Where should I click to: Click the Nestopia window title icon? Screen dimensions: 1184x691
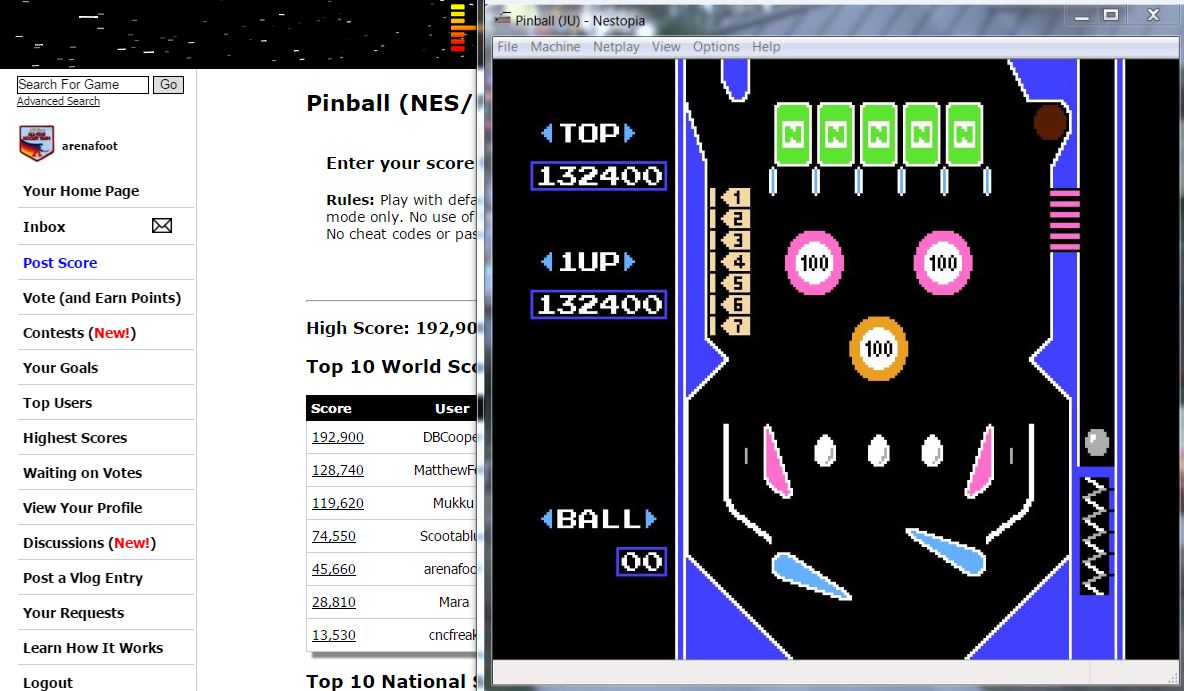(x=502, y=20)
